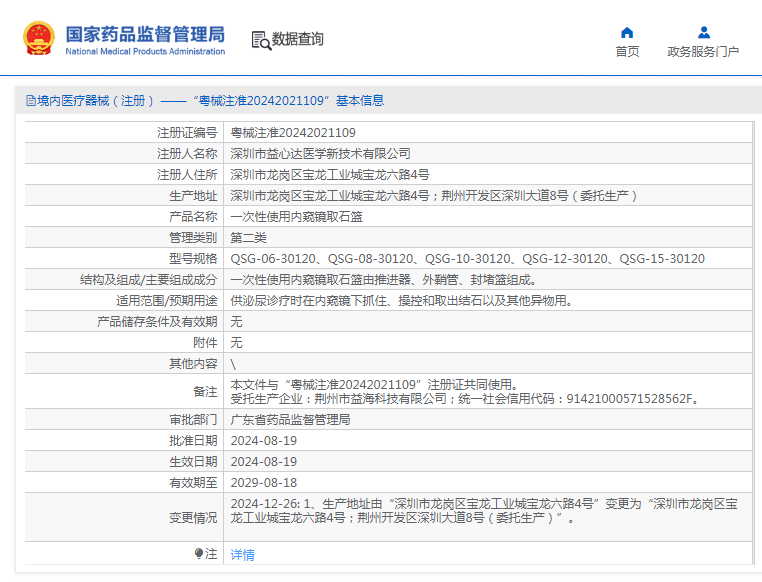Open the 详情 details link
762x582 pixels.
click(x=242, y=554)
